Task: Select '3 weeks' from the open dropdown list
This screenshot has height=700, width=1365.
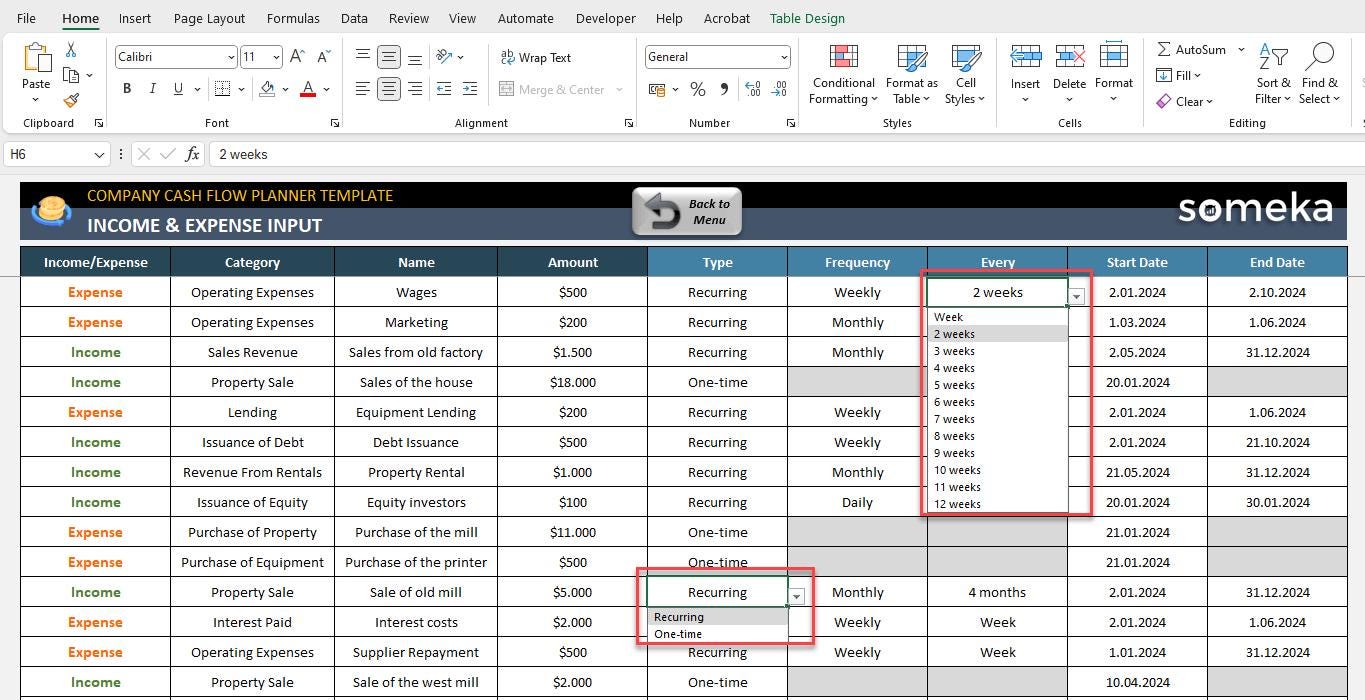Action: 953,350
